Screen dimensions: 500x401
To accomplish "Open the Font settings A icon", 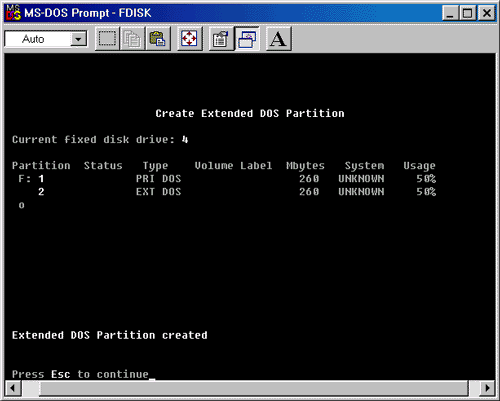I will click(279, 39).
